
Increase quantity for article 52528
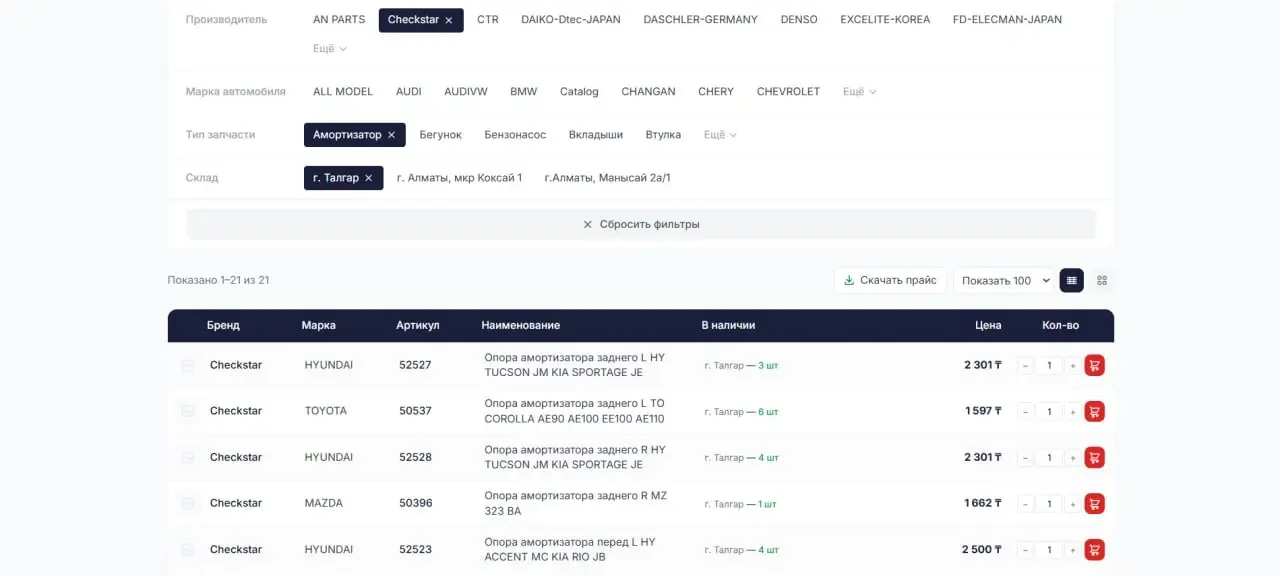point(1073,458)
